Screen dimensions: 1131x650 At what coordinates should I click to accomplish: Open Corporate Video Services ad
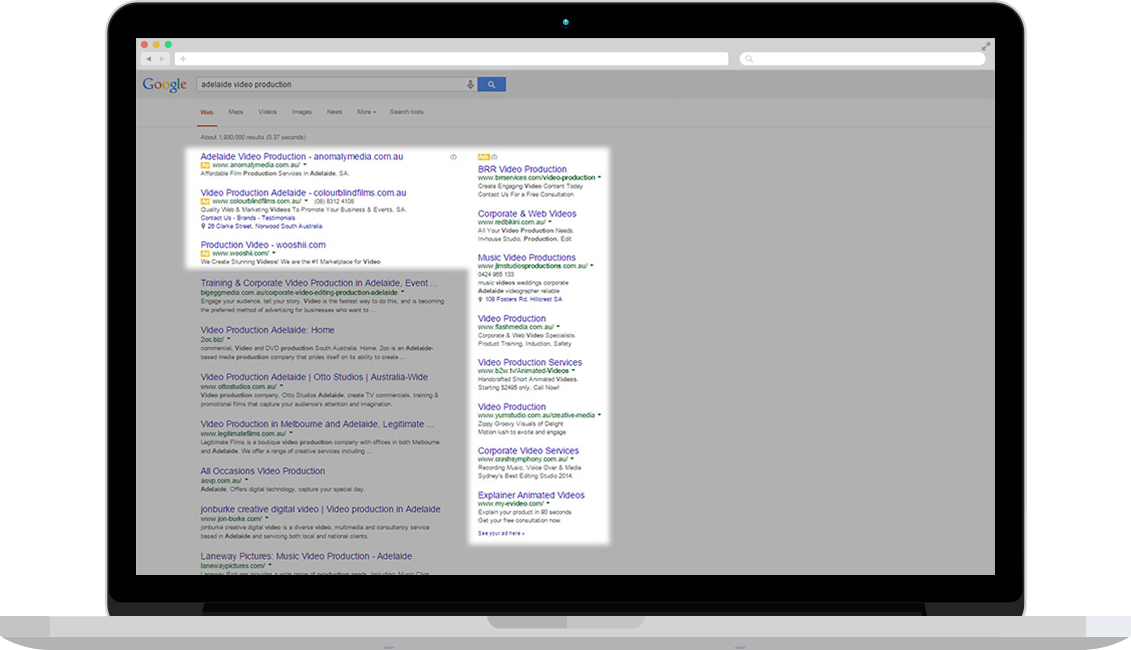(528, 451)
